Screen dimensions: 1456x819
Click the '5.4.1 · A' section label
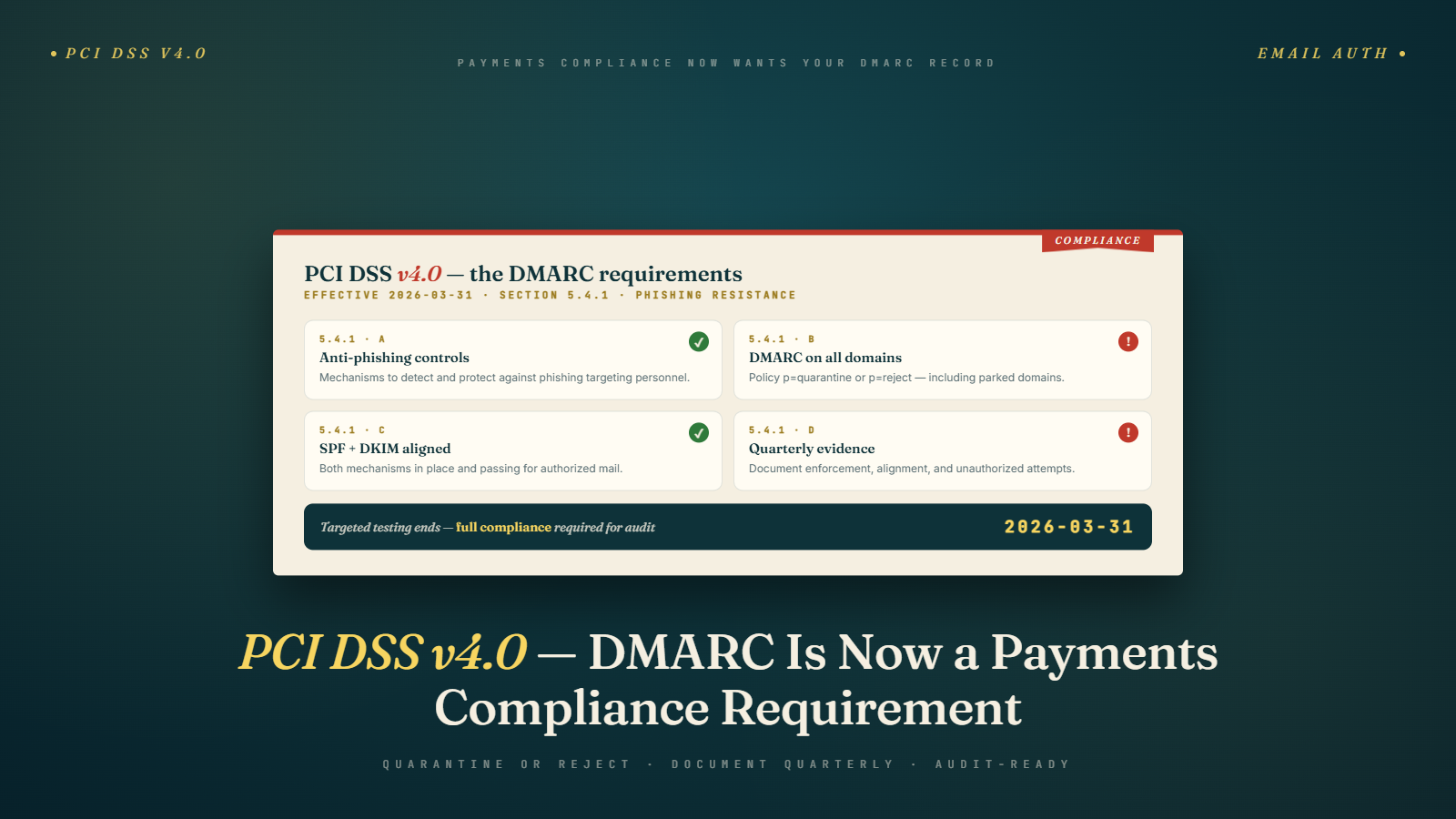pyautogui.click(x=352, y=339)
